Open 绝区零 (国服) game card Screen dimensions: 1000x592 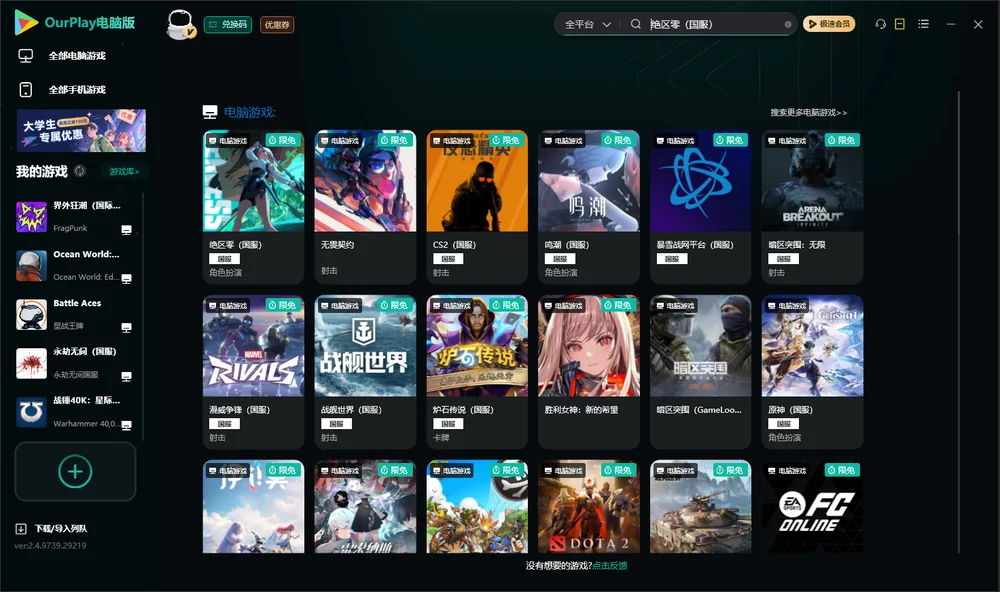click(x=253, y=207)
